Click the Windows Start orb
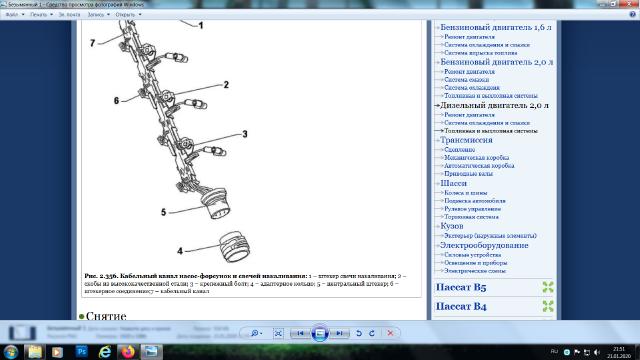The width and height of the screenshot is (640, 360). 11,351
